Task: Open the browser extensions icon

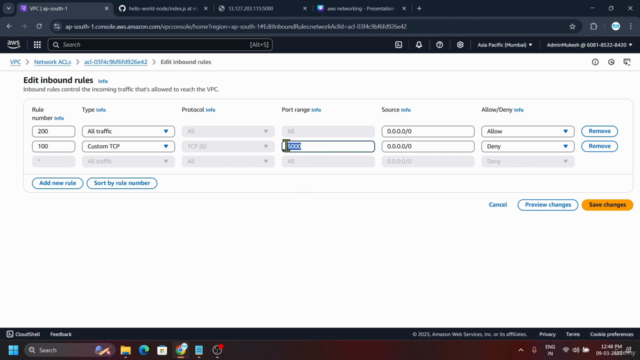Action: [x=593, y=27]
